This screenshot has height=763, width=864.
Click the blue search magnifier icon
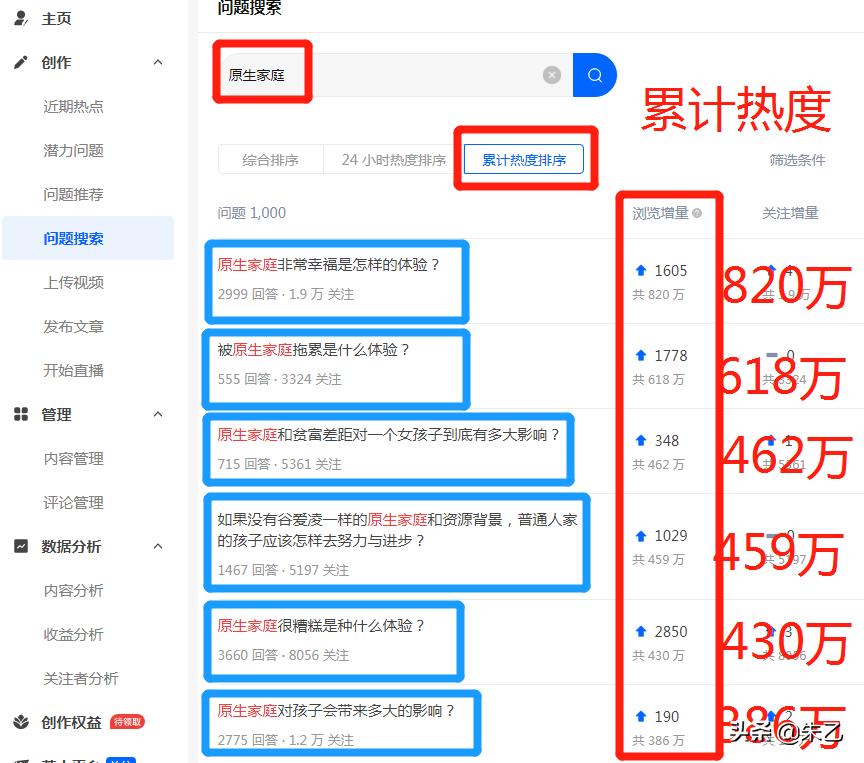point(594,75)
